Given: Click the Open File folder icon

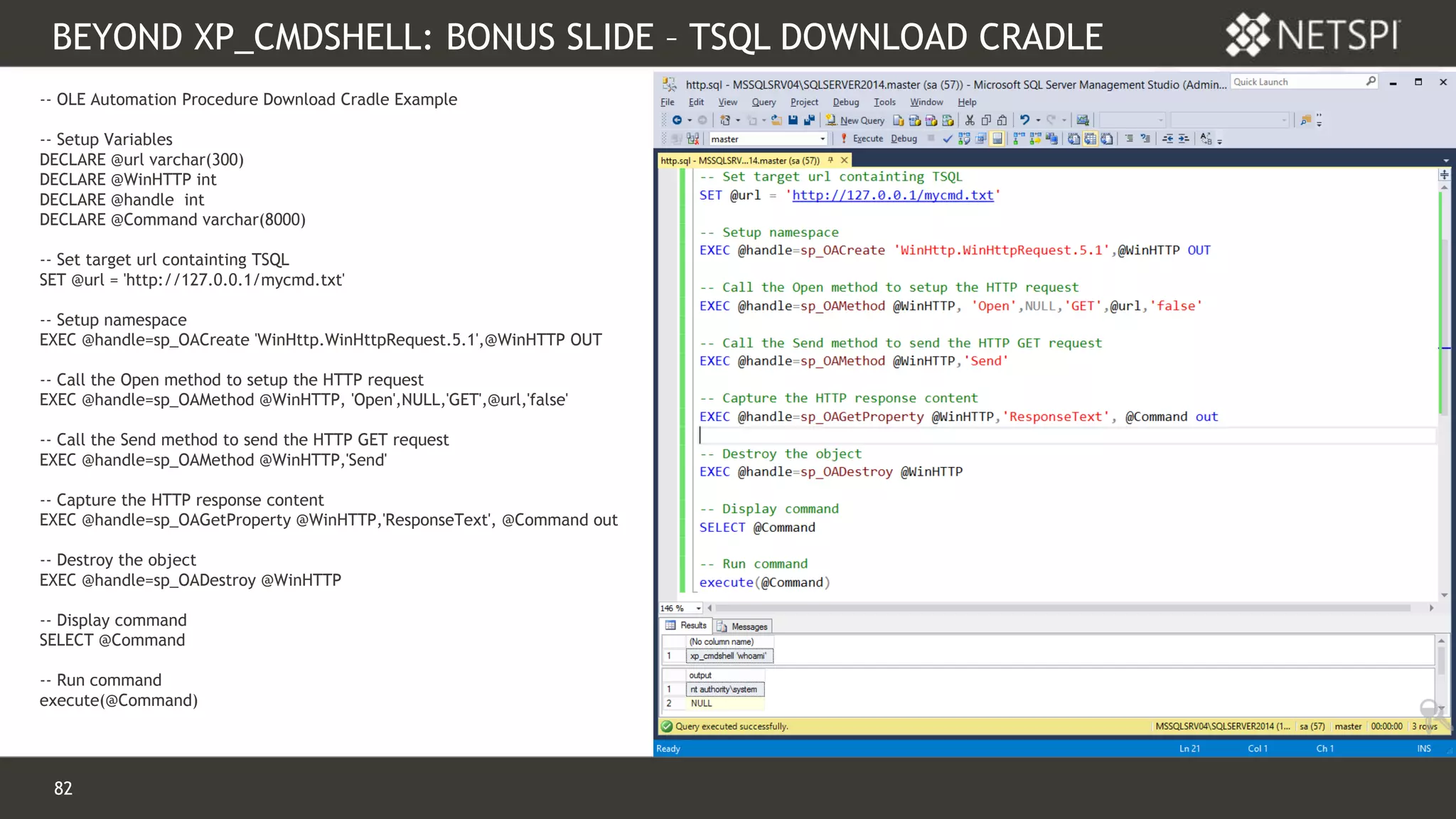Looking at the screenshot, I should (x=776, y=120).
